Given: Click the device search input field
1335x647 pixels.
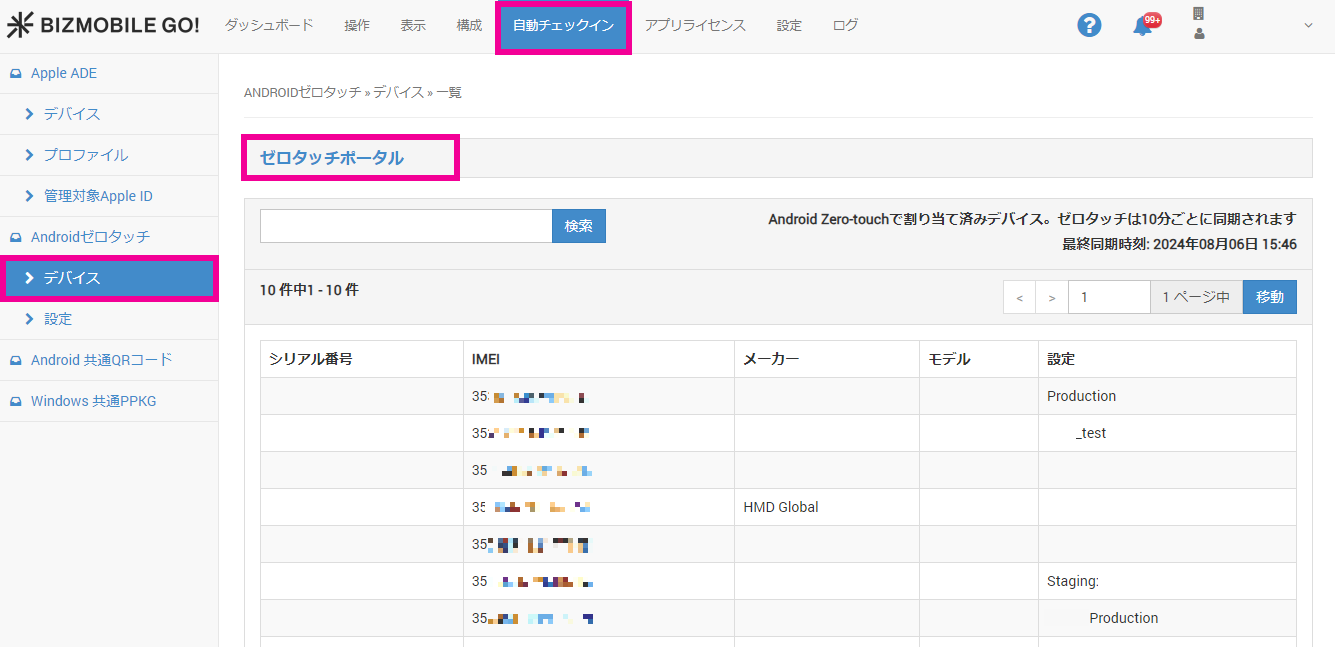Looking at the screenshot, I should point(406,226).
